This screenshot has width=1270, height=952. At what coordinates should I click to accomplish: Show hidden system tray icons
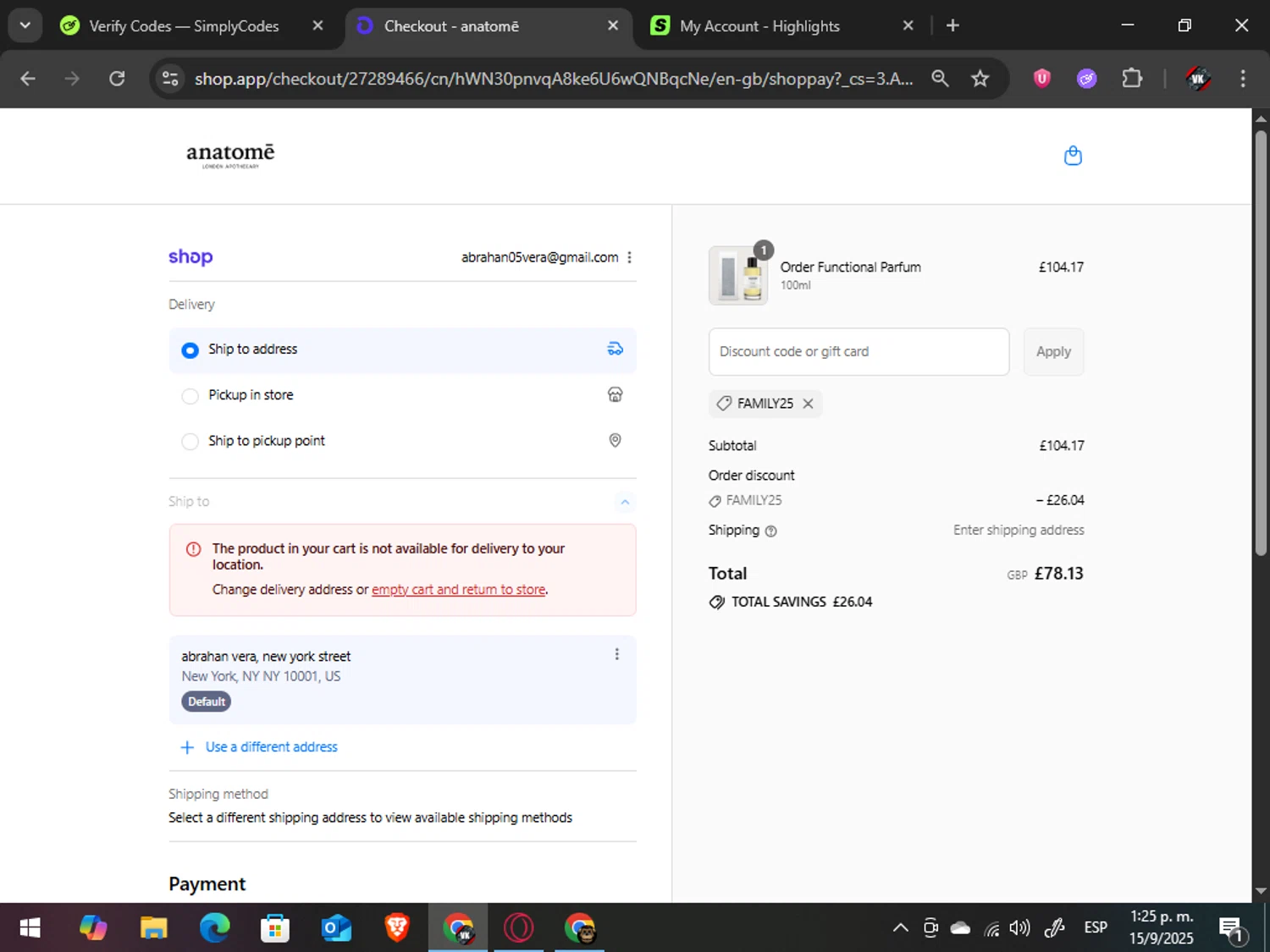(x=901, y=928)
